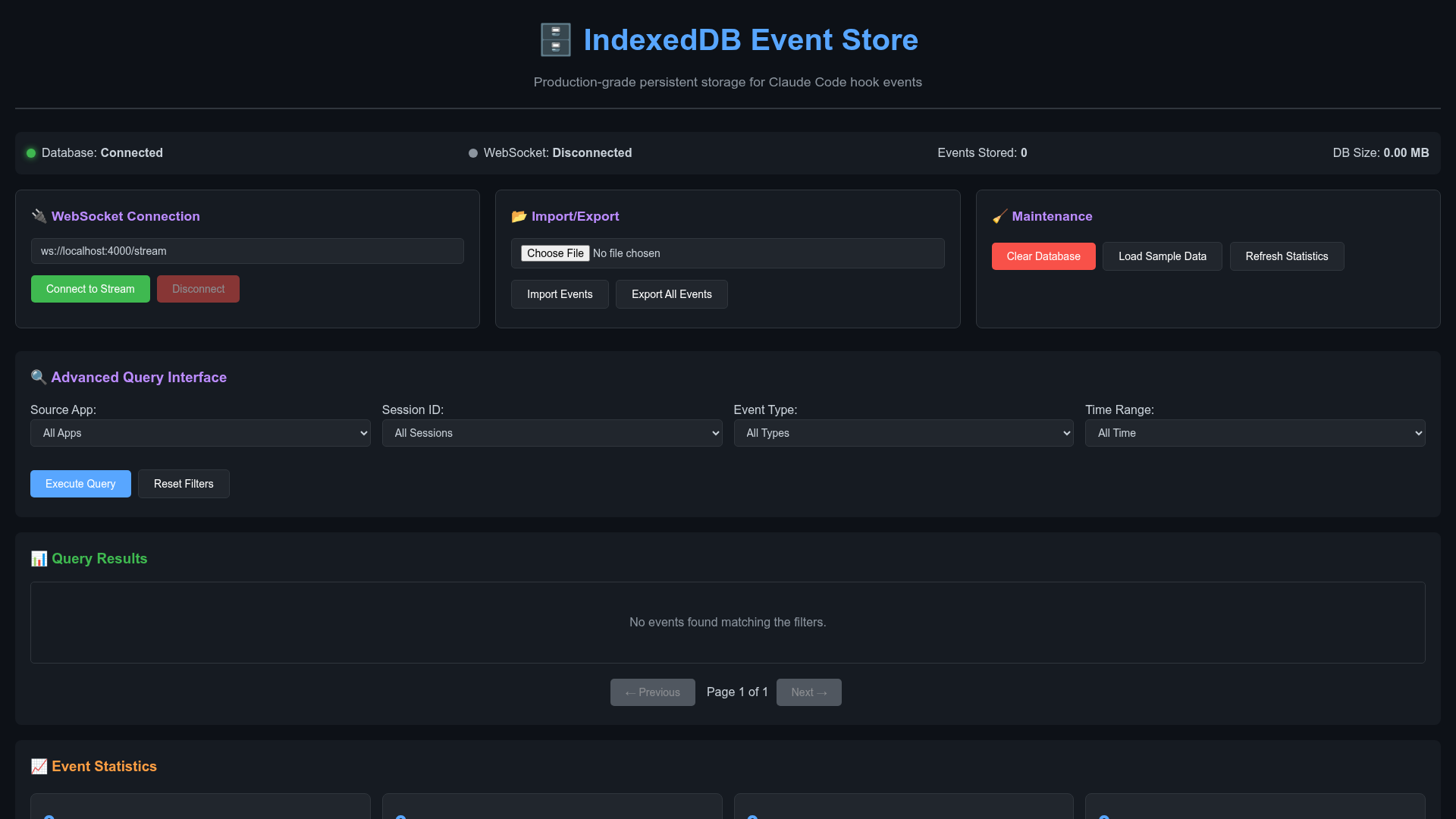Click the file cabinet icon in header
The height and width of the screenshot is (819, 1456).
coord(555,40)
